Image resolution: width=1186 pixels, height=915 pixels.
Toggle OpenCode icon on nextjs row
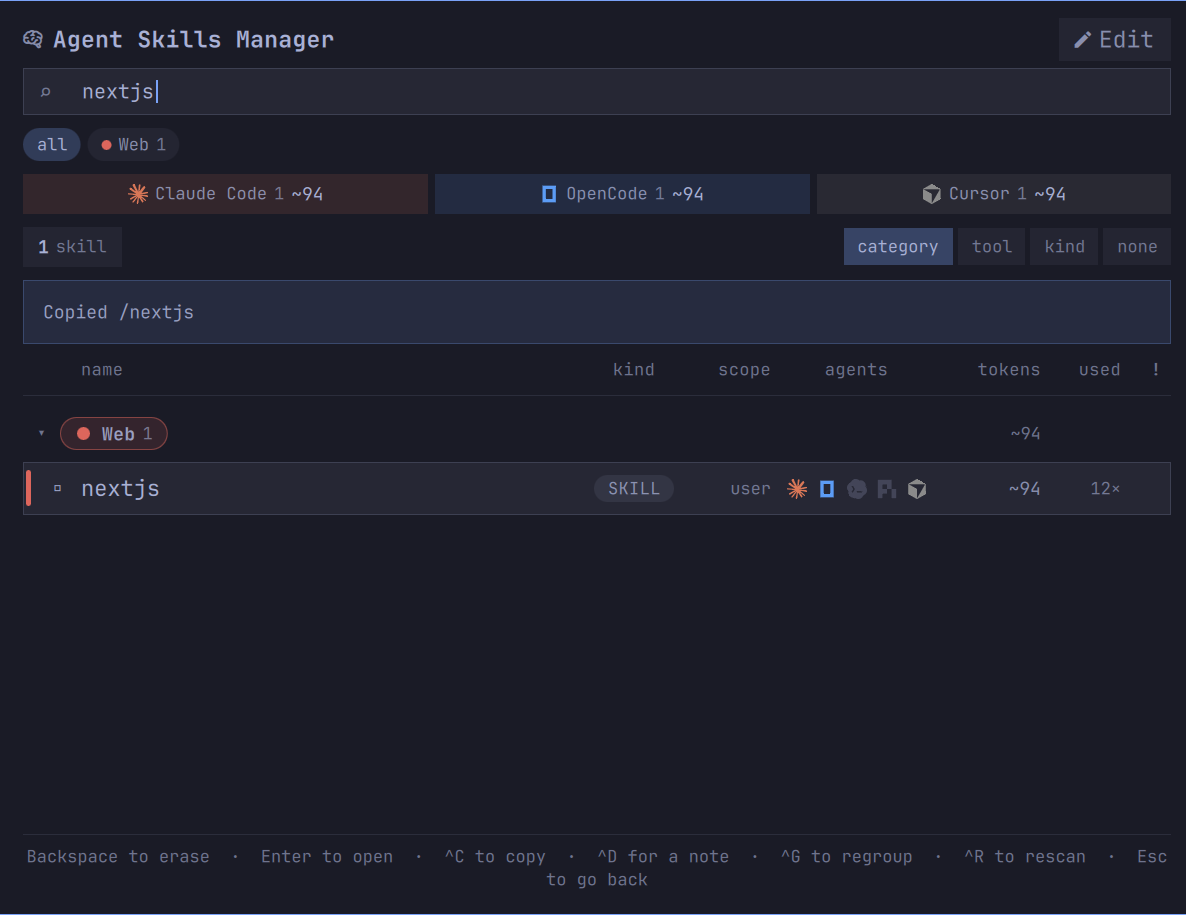(827, 489)
